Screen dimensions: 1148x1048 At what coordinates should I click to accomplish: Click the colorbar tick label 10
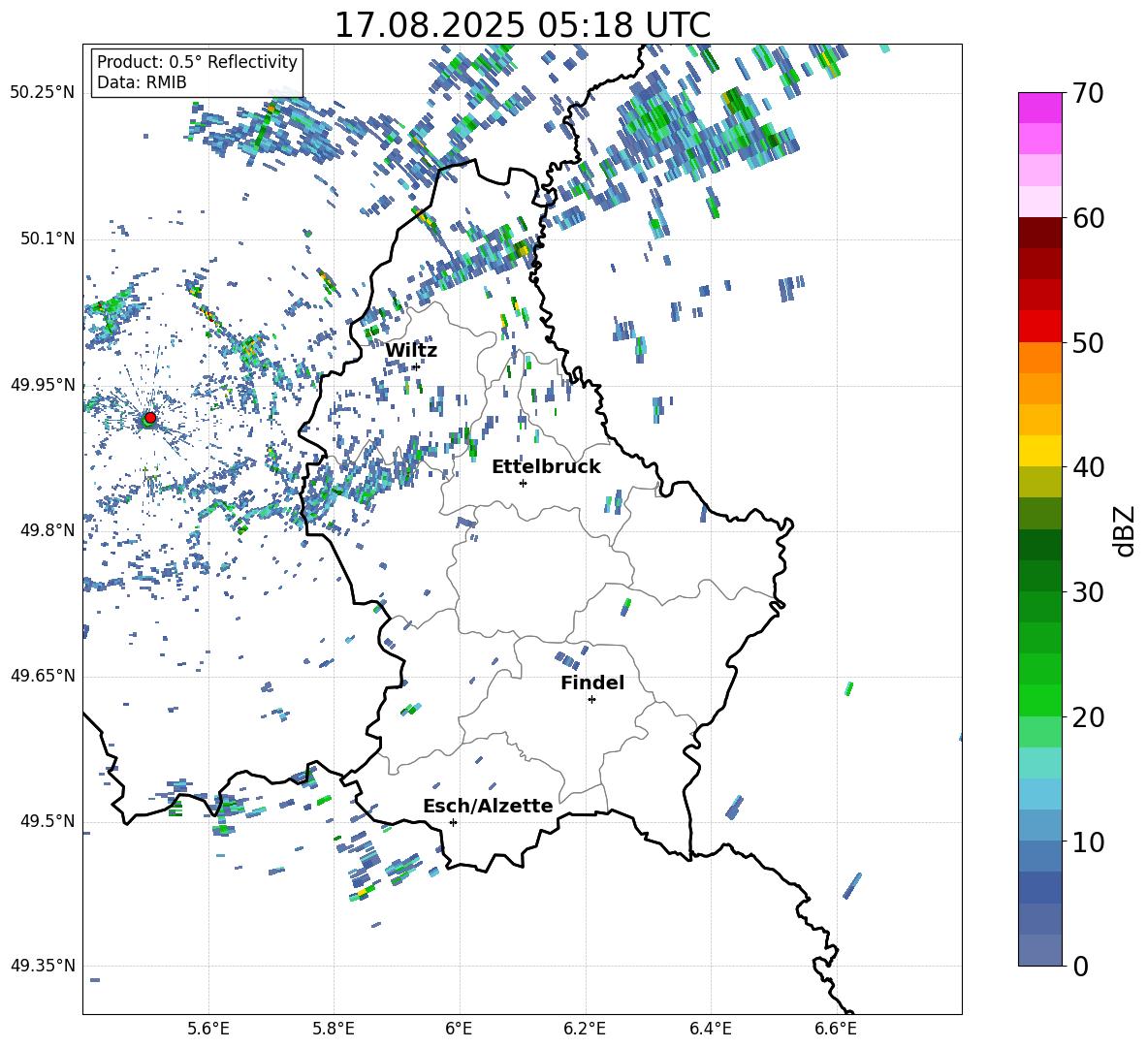[x=1088, y=842]
